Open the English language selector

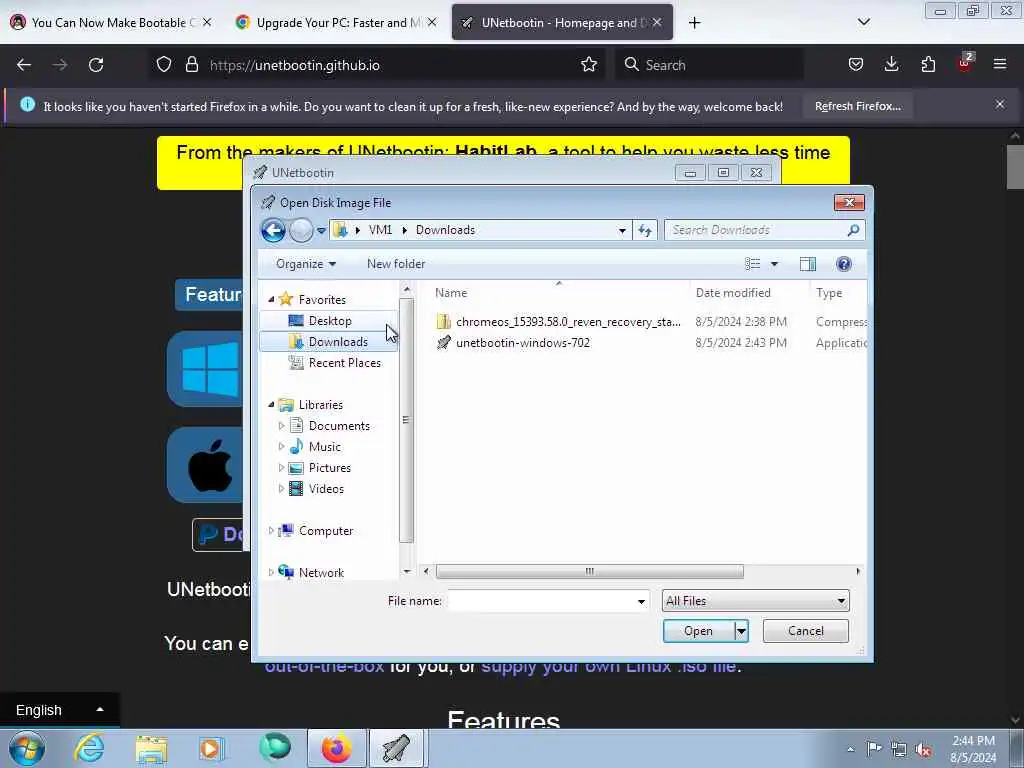pyautogui.click(x=59, y=710)
